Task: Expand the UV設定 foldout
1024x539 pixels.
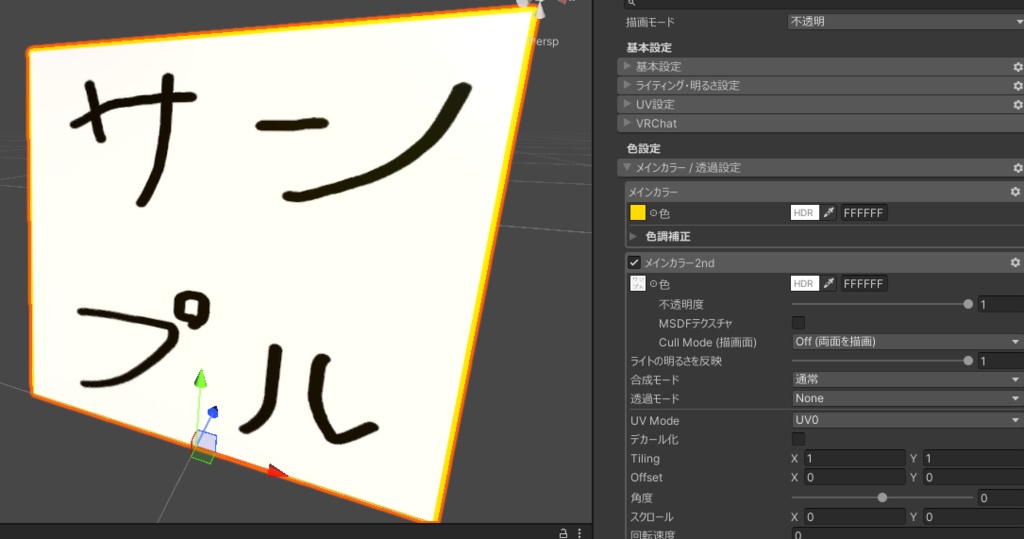Action: click(x=627, y=104)
